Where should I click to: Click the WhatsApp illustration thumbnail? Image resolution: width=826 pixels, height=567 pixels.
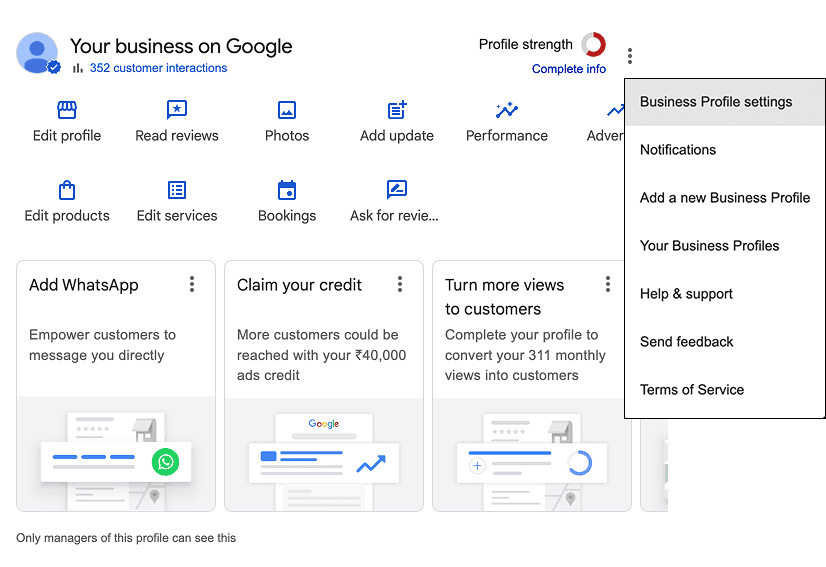(116, 454)
